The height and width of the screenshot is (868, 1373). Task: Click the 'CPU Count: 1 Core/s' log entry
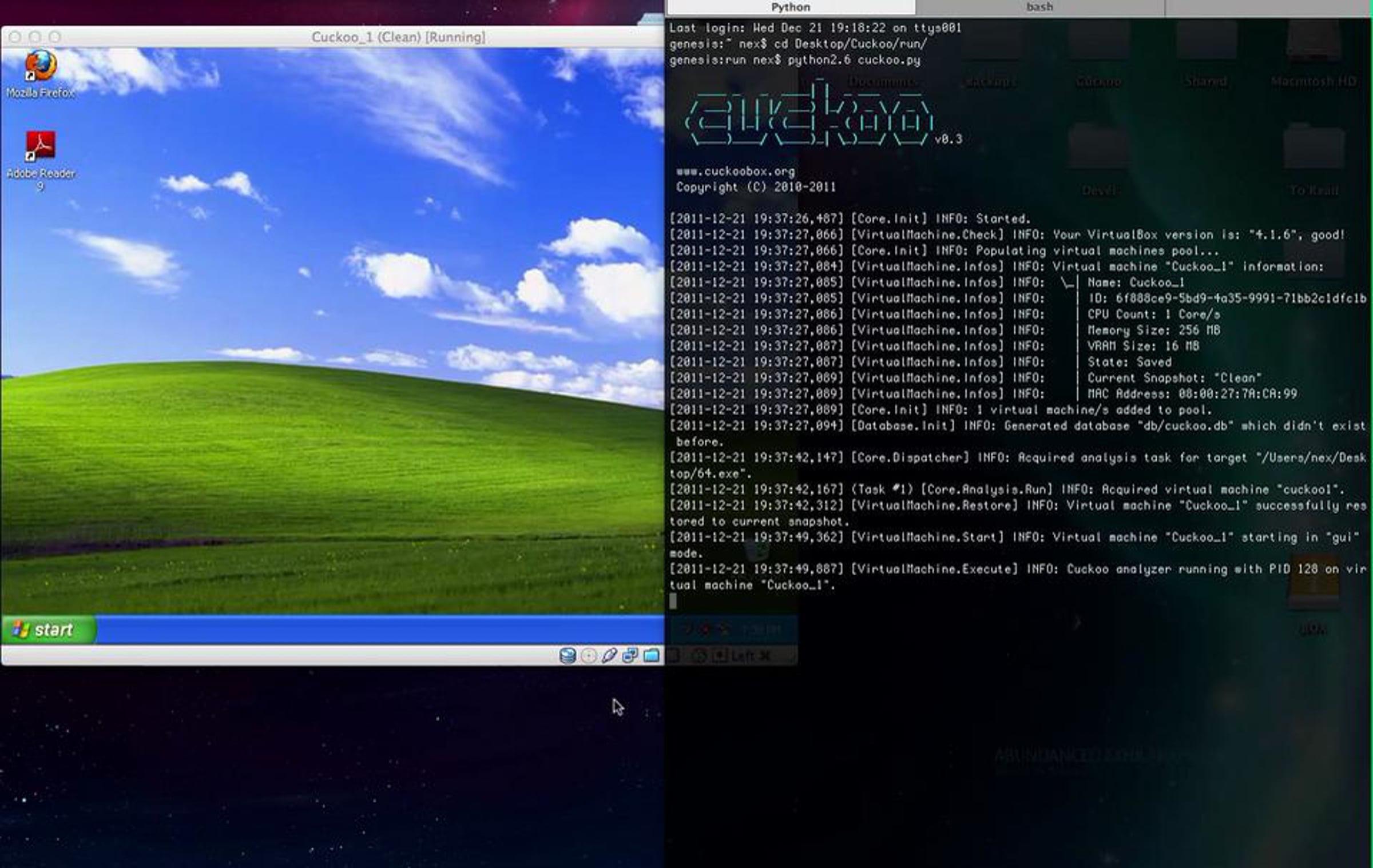point(945,314)
